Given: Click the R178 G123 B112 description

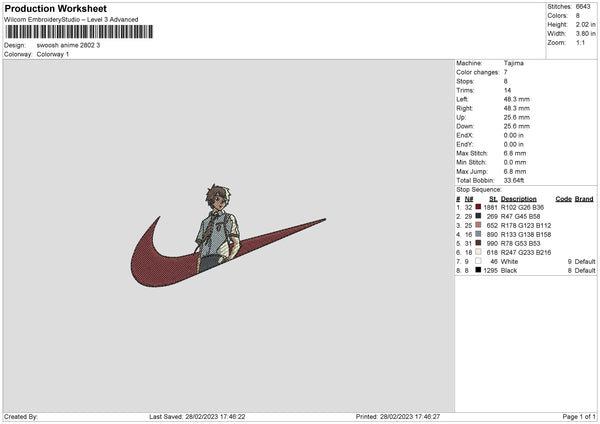Looking at the screenshot, I should (x=526, y=225).
